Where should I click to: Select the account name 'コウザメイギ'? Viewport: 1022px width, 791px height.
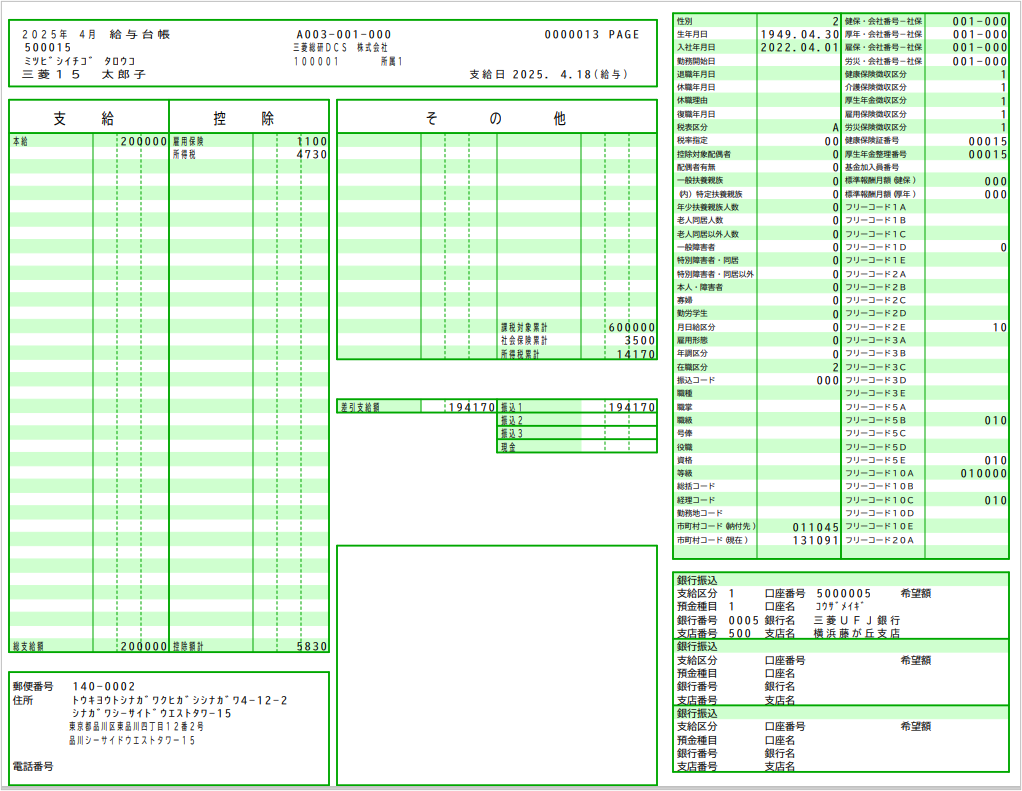(x=840, y=607)
